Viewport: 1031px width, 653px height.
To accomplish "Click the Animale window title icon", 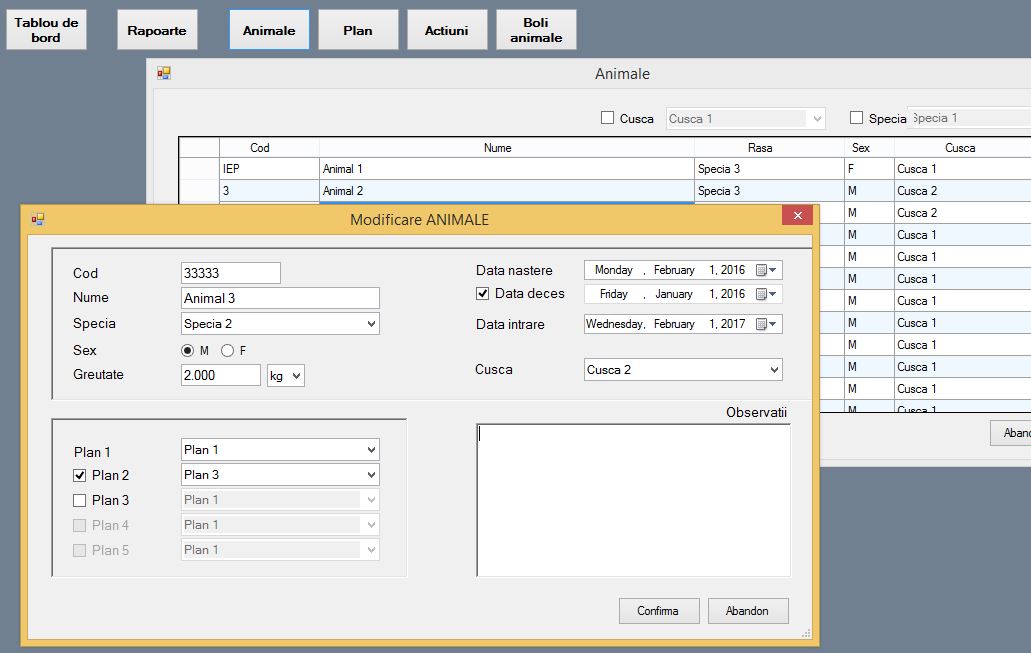I will (164, 73).
